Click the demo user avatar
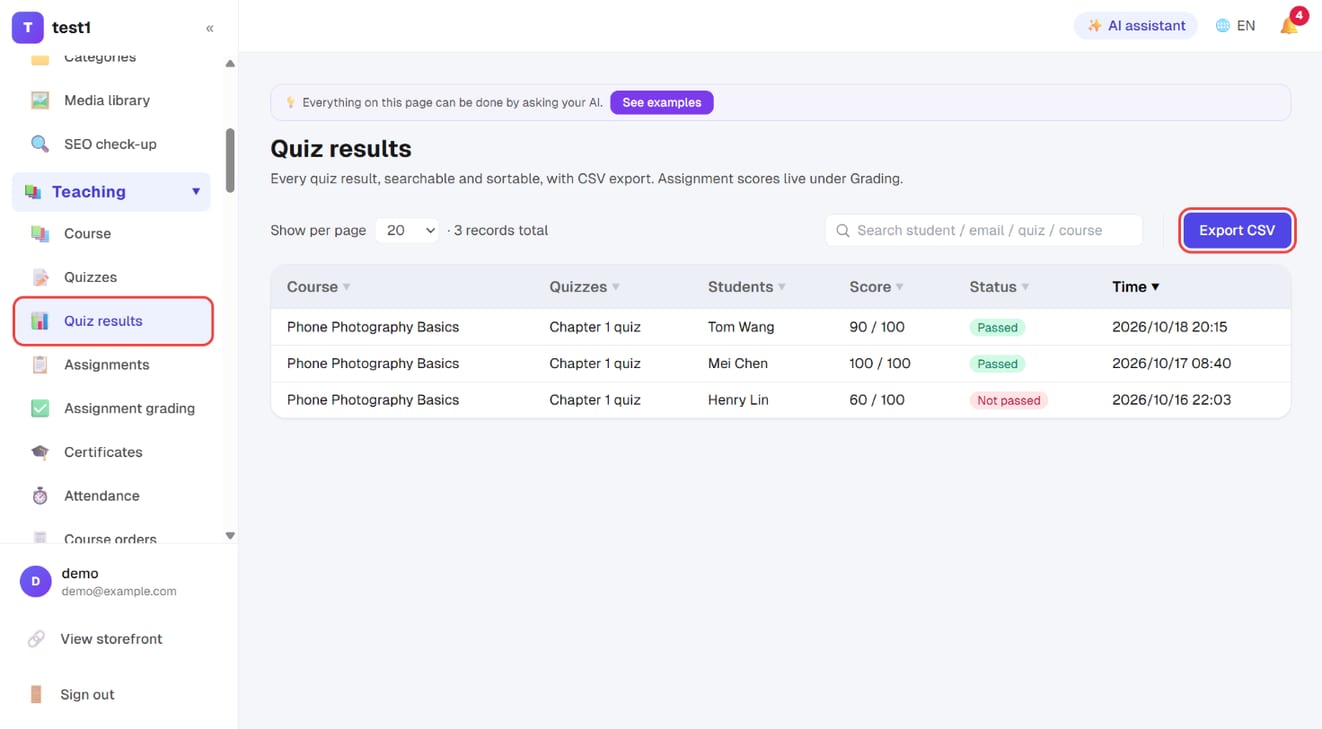 pos(36,581)
